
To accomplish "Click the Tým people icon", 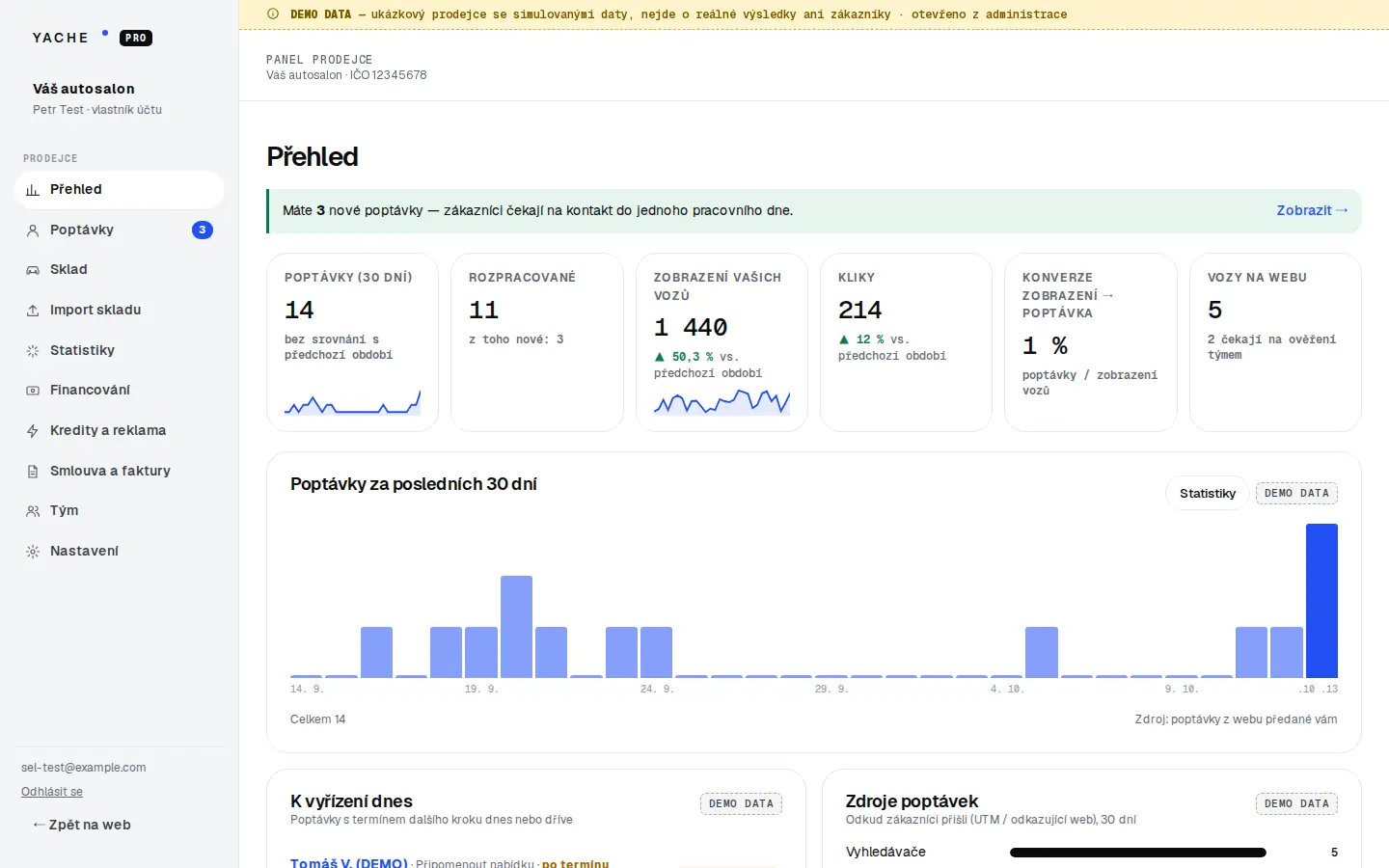I will (33, 511).
